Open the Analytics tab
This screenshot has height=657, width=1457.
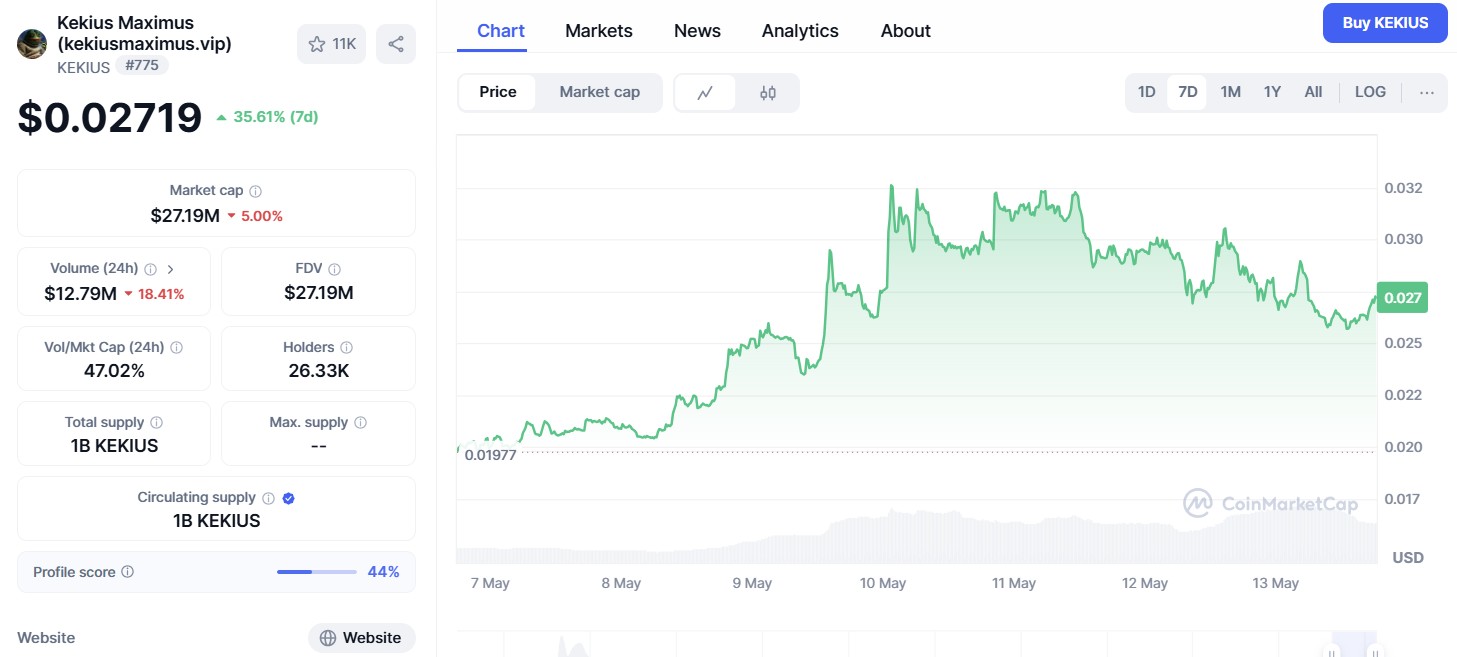[799, 31]
